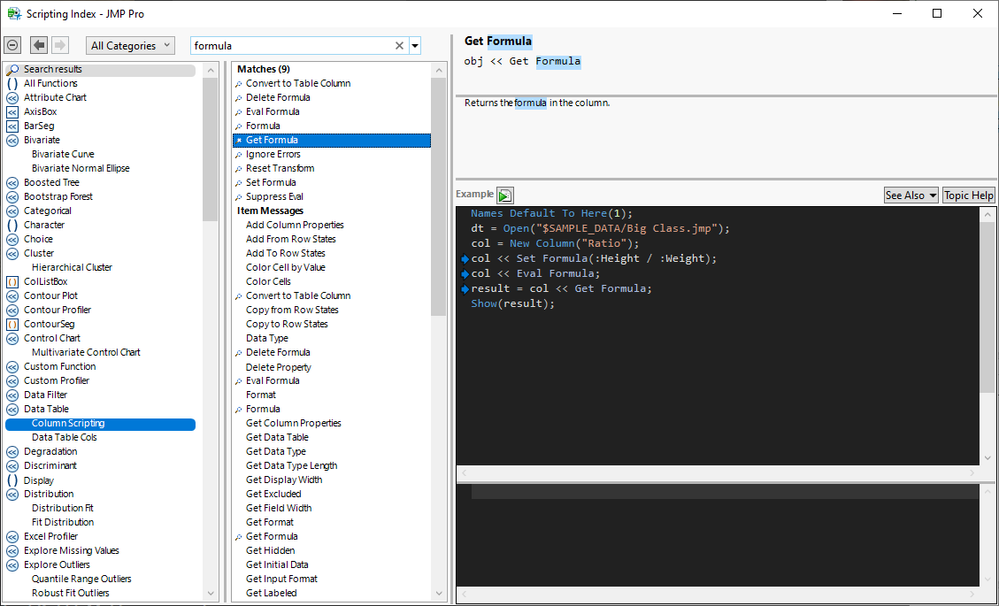Run the example script with green play icon
Viewport: 999px width, 606px height.
tap(505, 195)
